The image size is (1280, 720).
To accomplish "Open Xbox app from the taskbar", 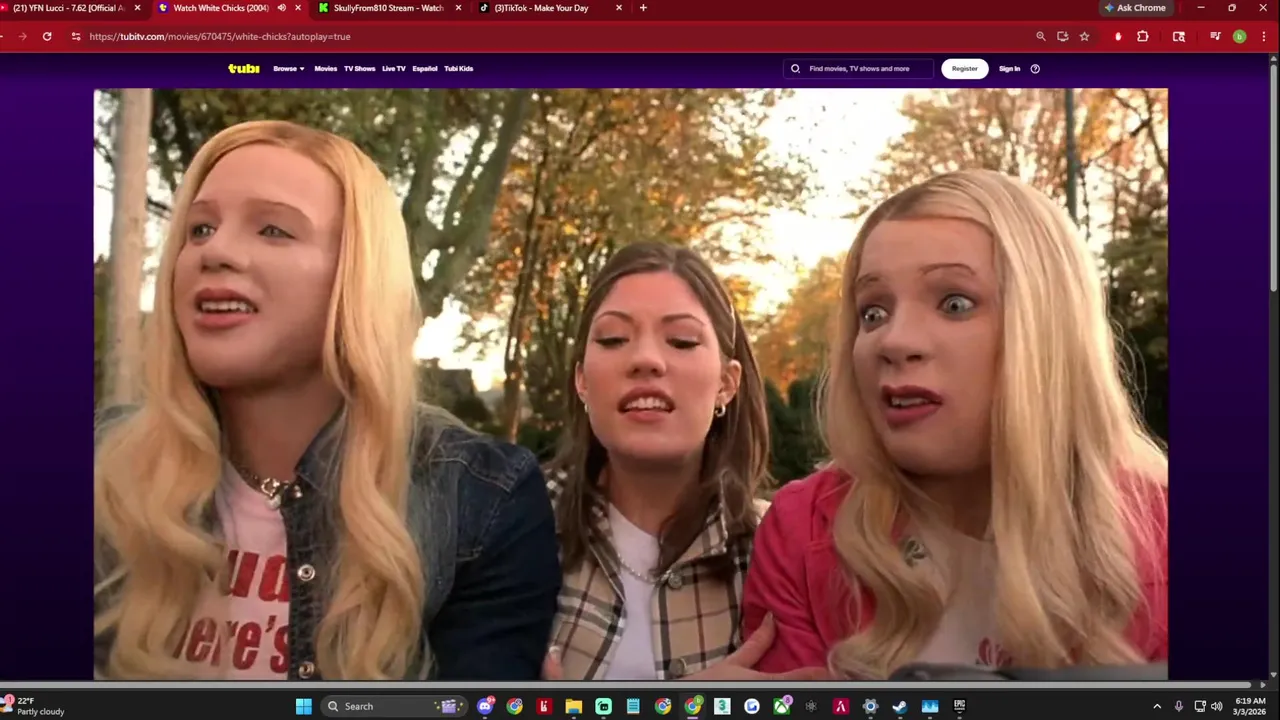I will point(781,706).
